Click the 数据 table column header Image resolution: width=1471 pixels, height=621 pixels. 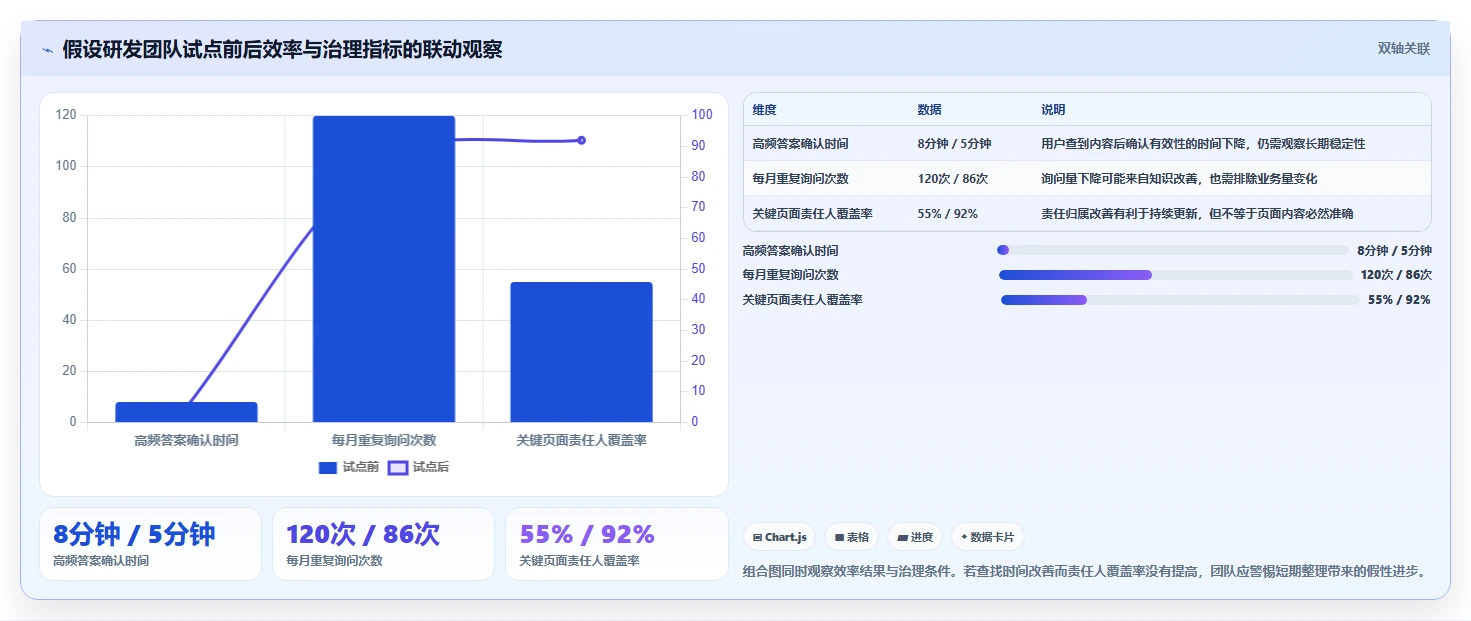click(x=929, y=110)
